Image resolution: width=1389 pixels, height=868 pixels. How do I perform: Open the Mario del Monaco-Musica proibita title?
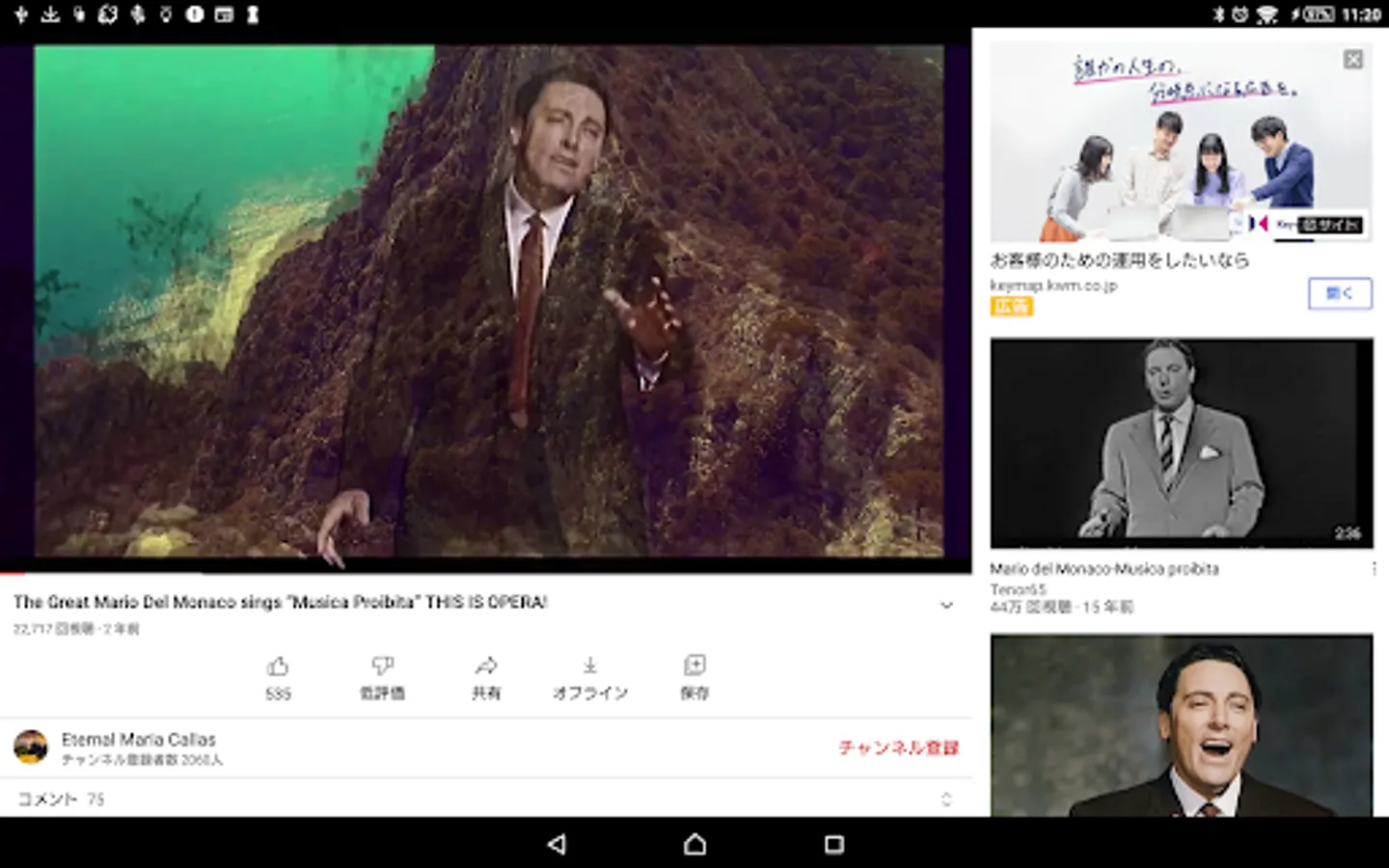point(1104,569)
